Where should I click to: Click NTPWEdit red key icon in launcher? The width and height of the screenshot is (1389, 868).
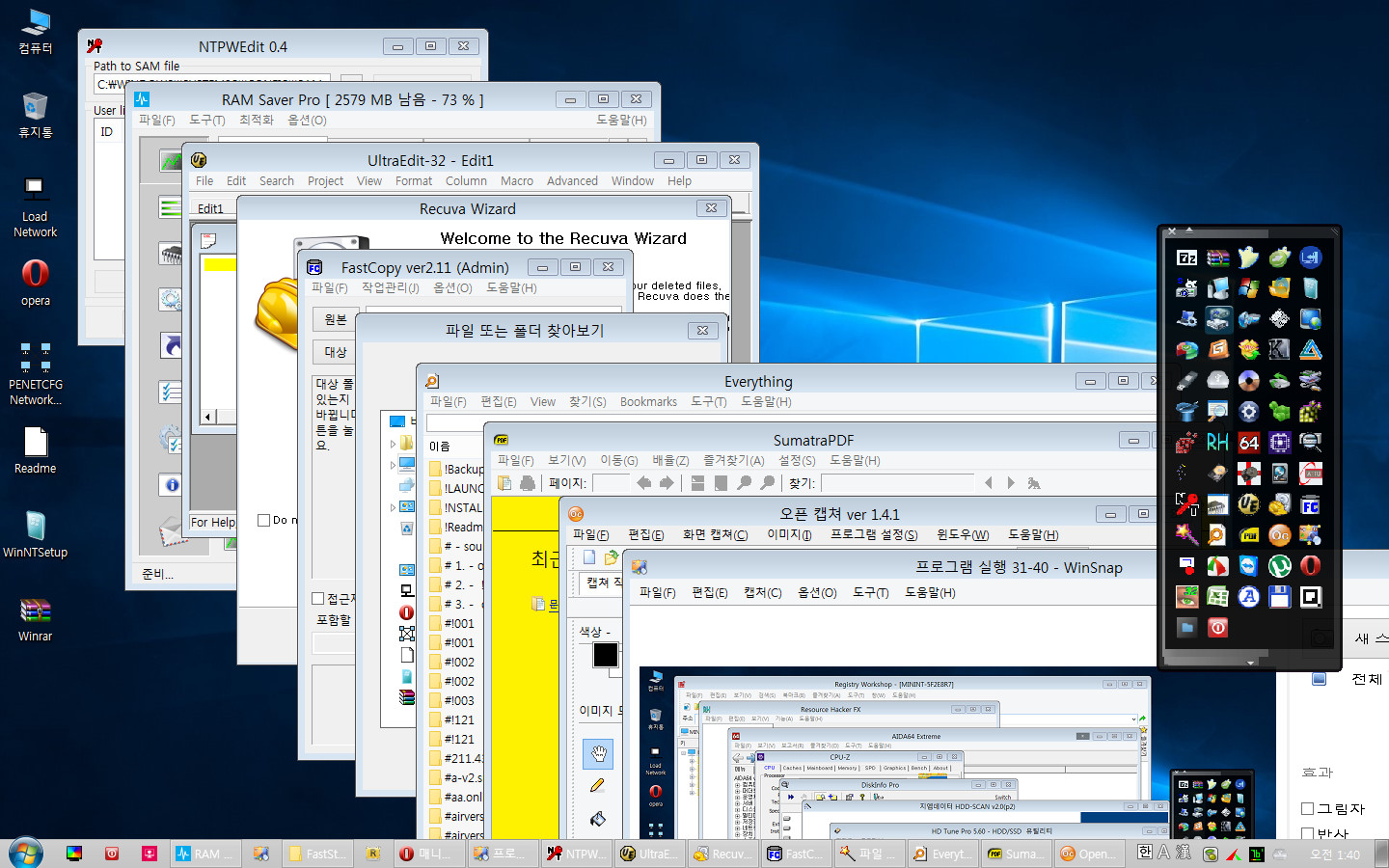(1187, 504)
